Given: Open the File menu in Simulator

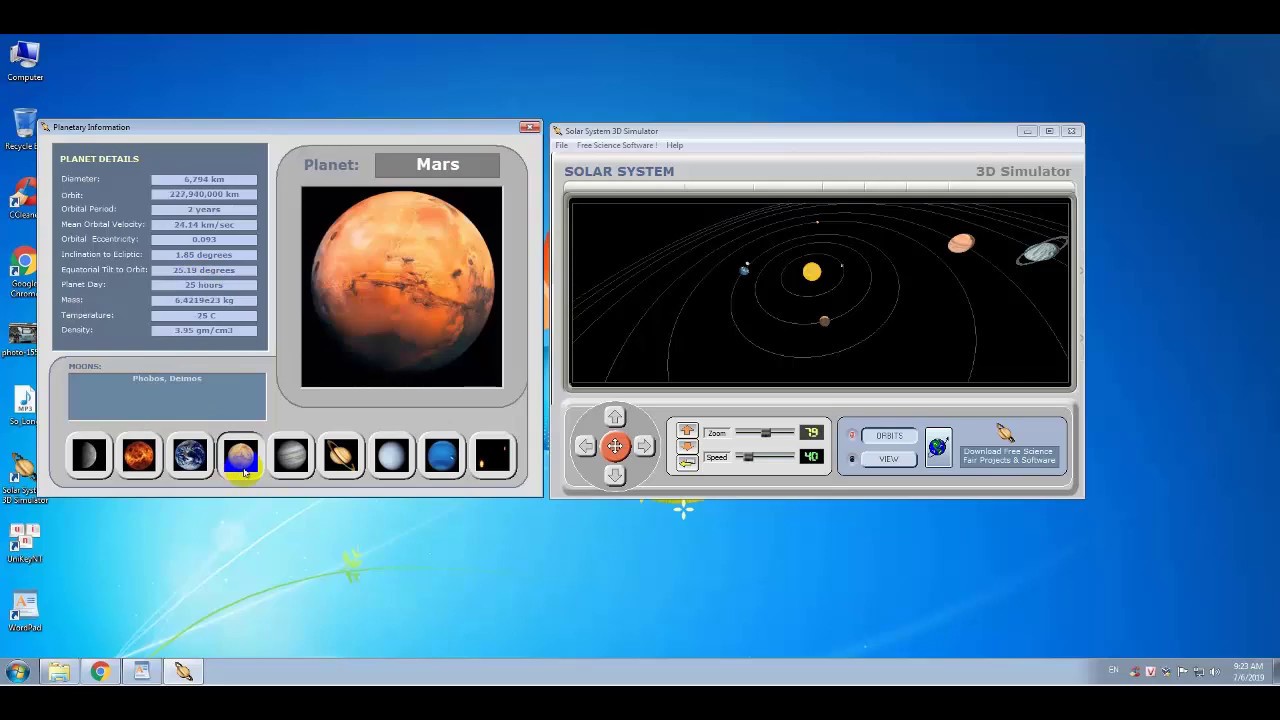Looking at the screenshot, I should point(562,146).
